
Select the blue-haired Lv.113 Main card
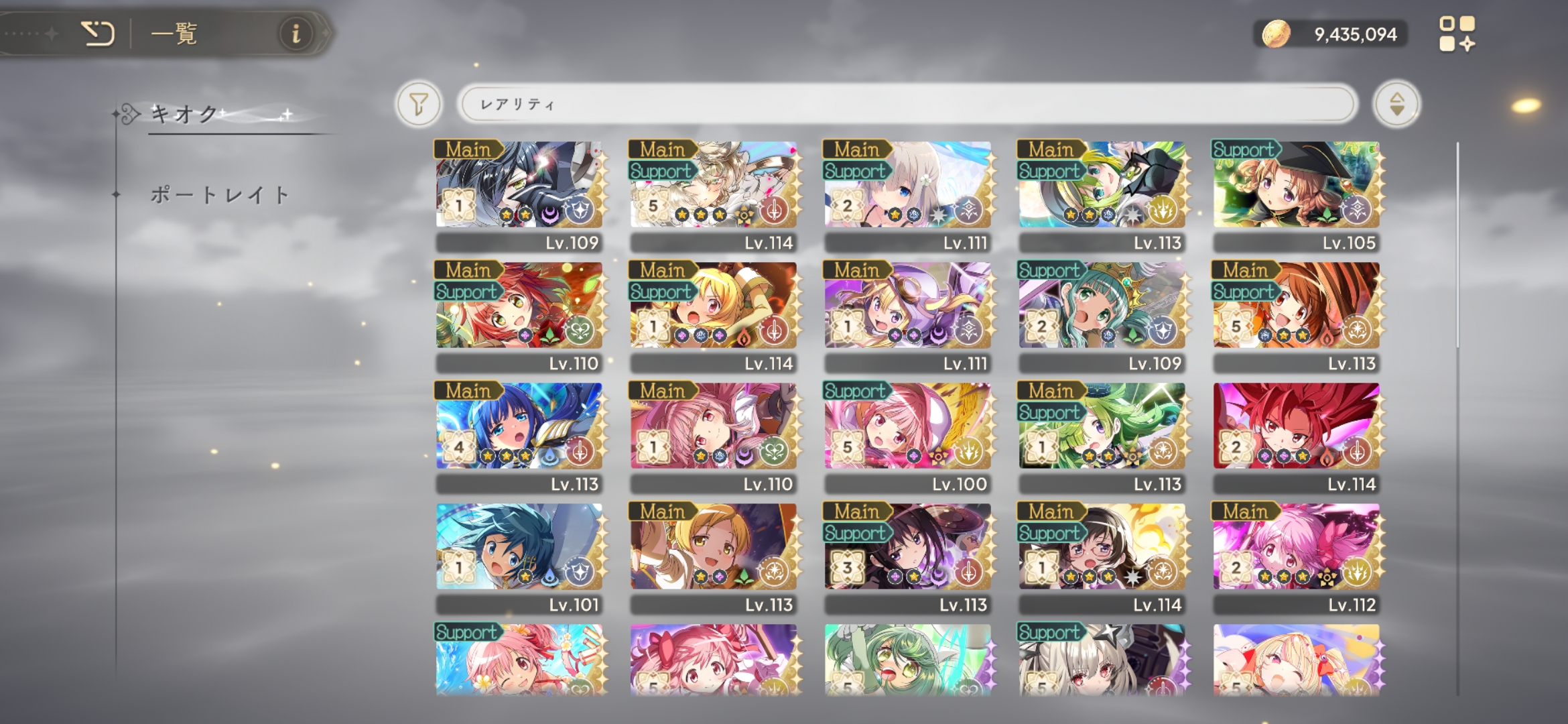(520, 437)
